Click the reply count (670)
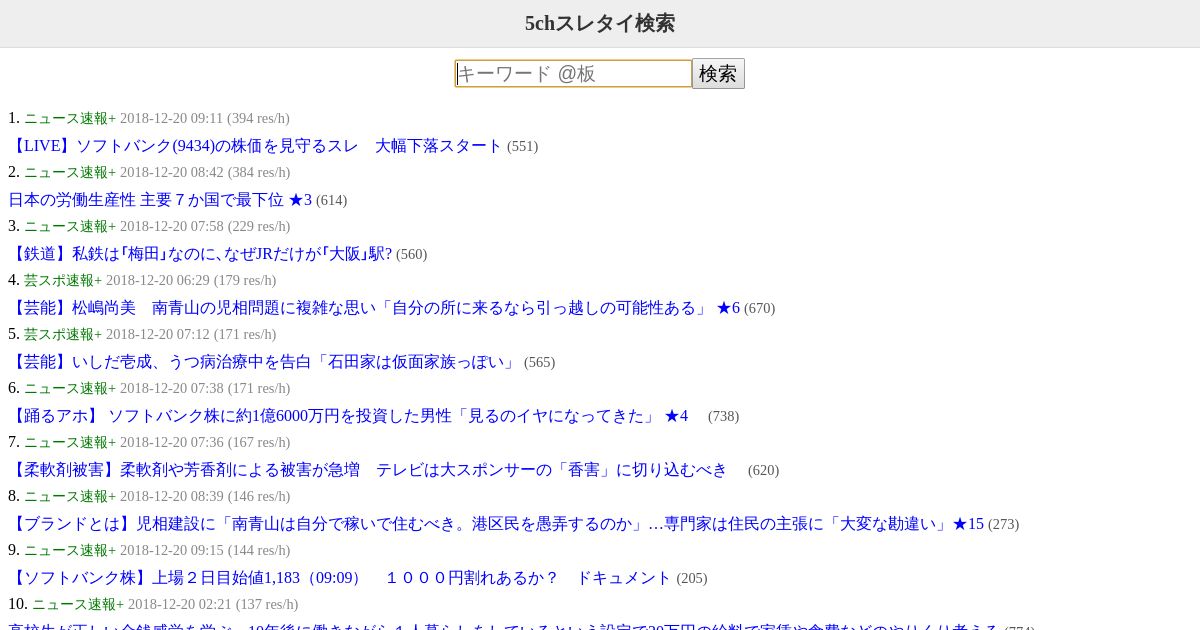This screenshot has width=1200, height=630. coord(759,308)
